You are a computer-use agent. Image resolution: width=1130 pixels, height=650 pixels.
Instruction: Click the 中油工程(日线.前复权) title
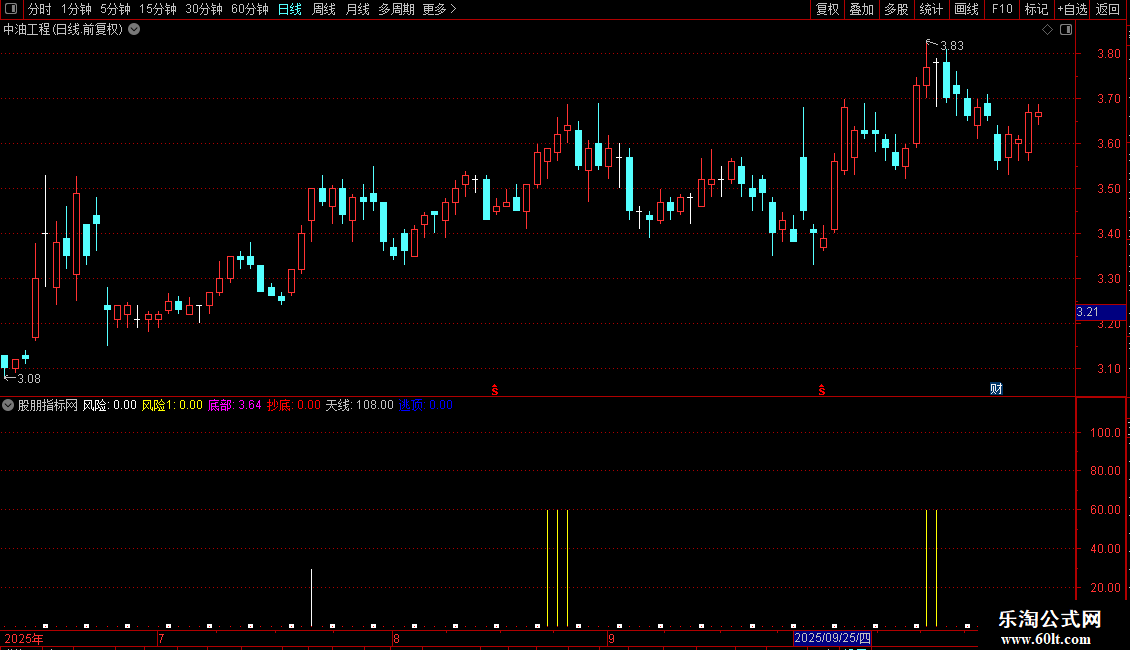coord(63,30)
